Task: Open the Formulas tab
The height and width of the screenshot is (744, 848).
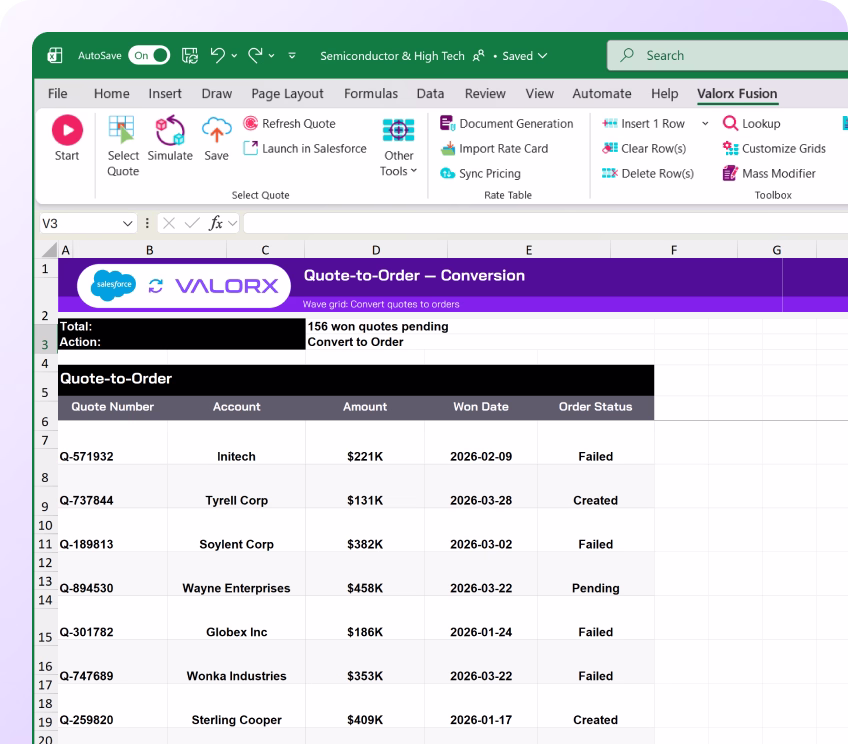Action: pyautogui.click(x=370, y=94)
